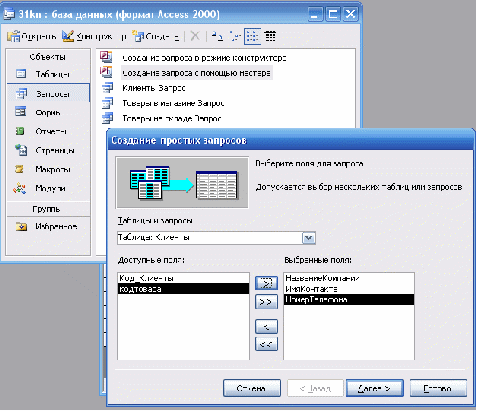Select Код_Клиенты in available fields list
The width and height of the screenshot is (477, 411).
(183, 278)
